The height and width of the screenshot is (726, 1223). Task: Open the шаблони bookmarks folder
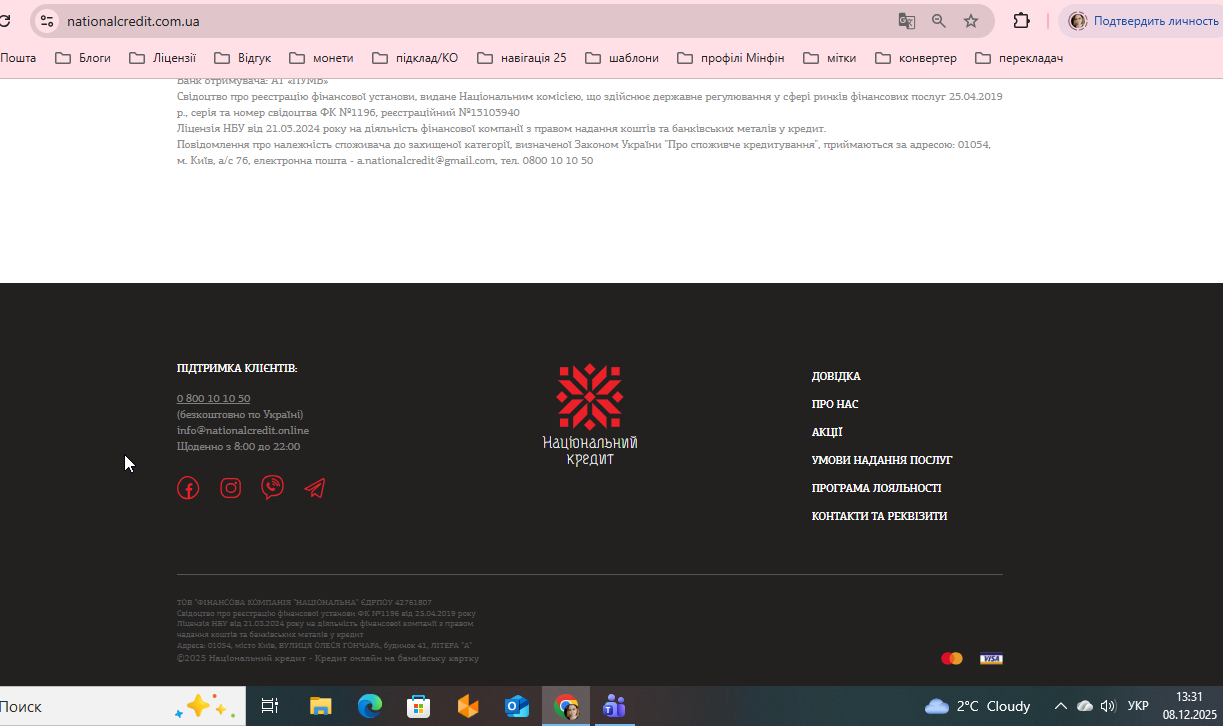622,58
